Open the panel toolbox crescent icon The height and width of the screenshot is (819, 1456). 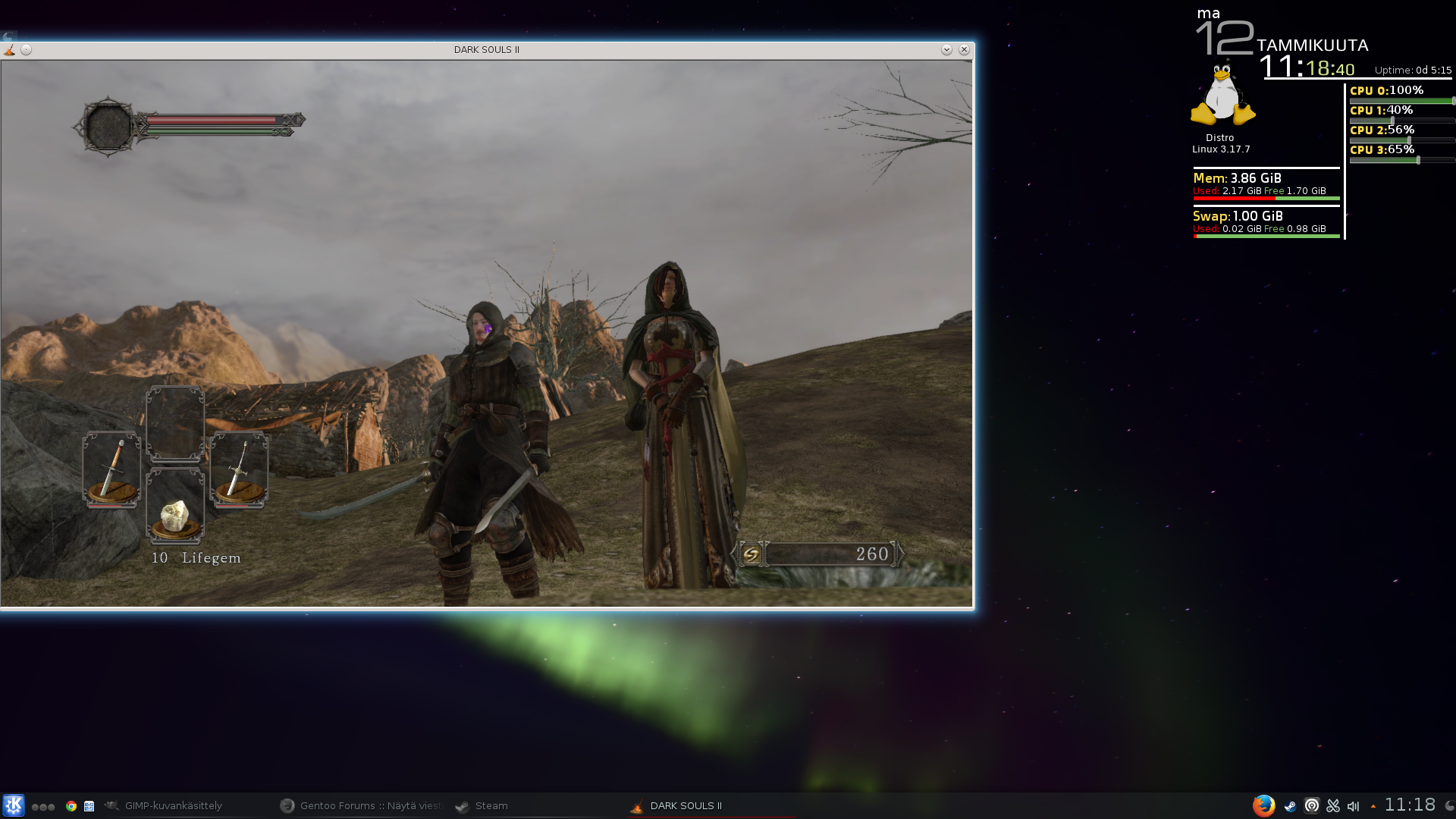(1449, 806)
